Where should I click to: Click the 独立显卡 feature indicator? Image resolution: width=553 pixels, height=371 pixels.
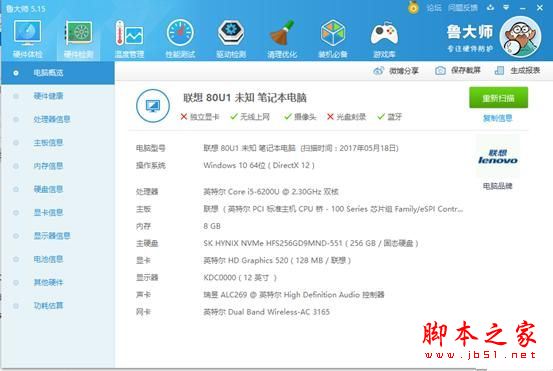[200, 117]
